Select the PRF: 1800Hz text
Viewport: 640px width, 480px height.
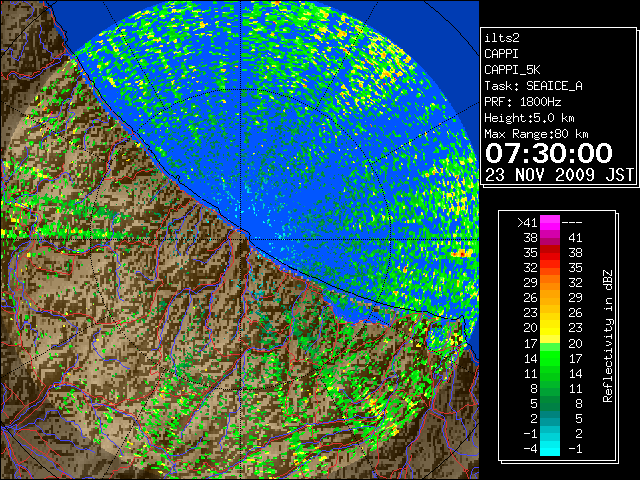point(522,102)
